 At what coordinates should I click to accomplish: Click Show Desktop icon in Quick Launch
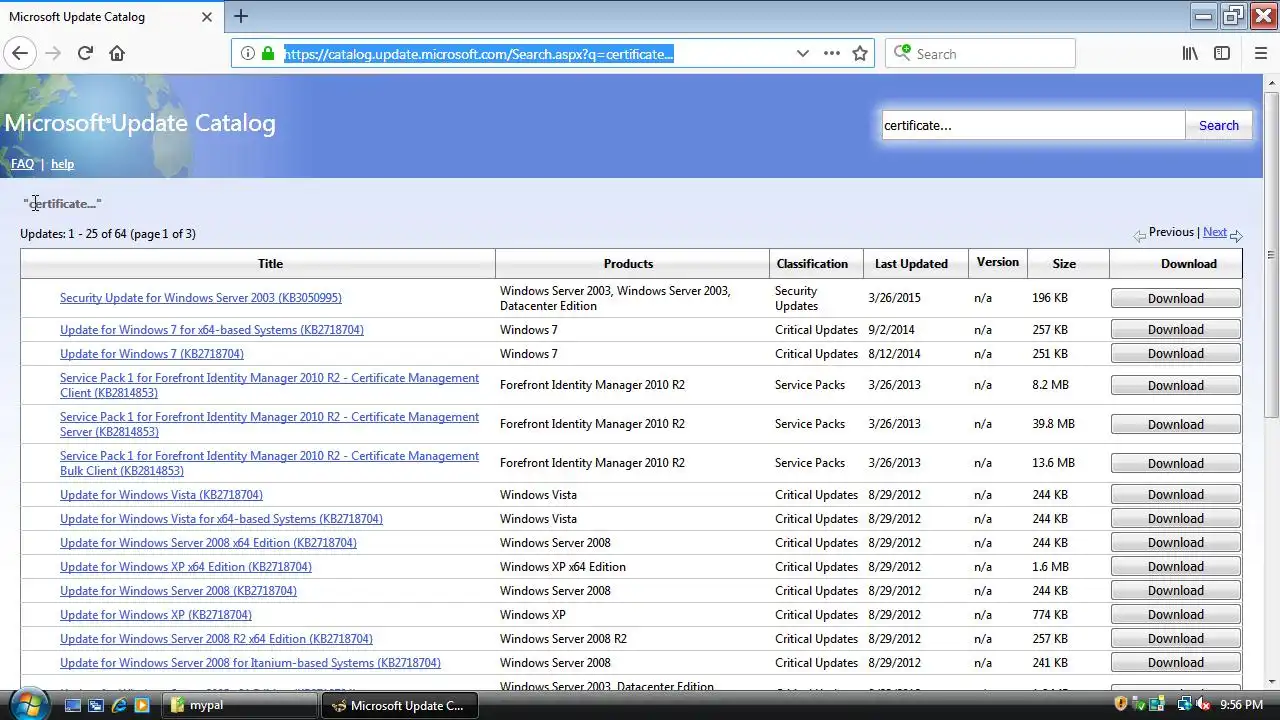(72, 705)
